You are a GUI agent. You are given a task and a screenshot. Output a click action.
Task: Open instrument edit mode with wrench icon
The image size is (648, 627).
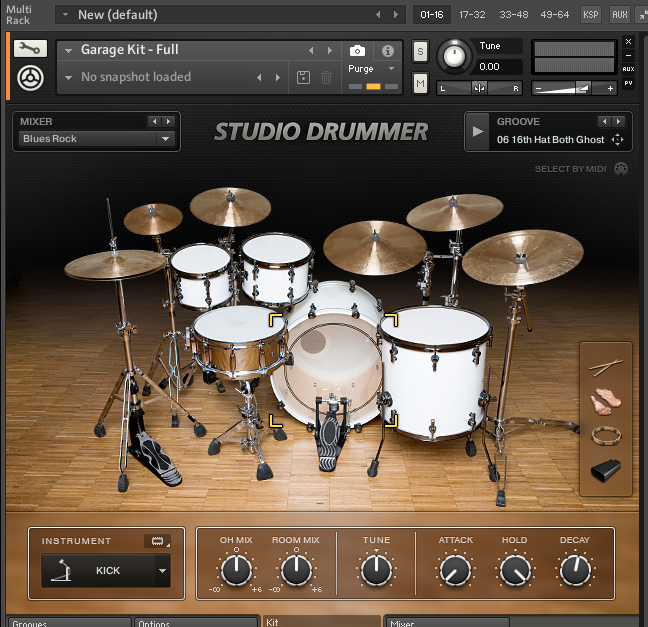pyautogui.click(x=30, y=49)
